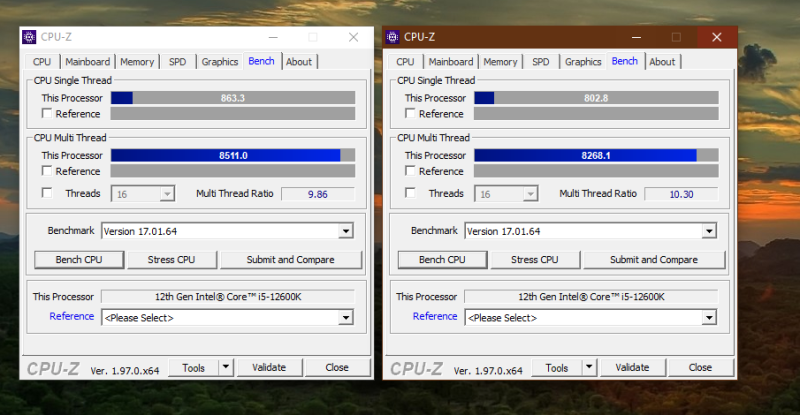
Task: Enable Single Thread Reference checkbox in right window
Action: (x=410, y=113)
